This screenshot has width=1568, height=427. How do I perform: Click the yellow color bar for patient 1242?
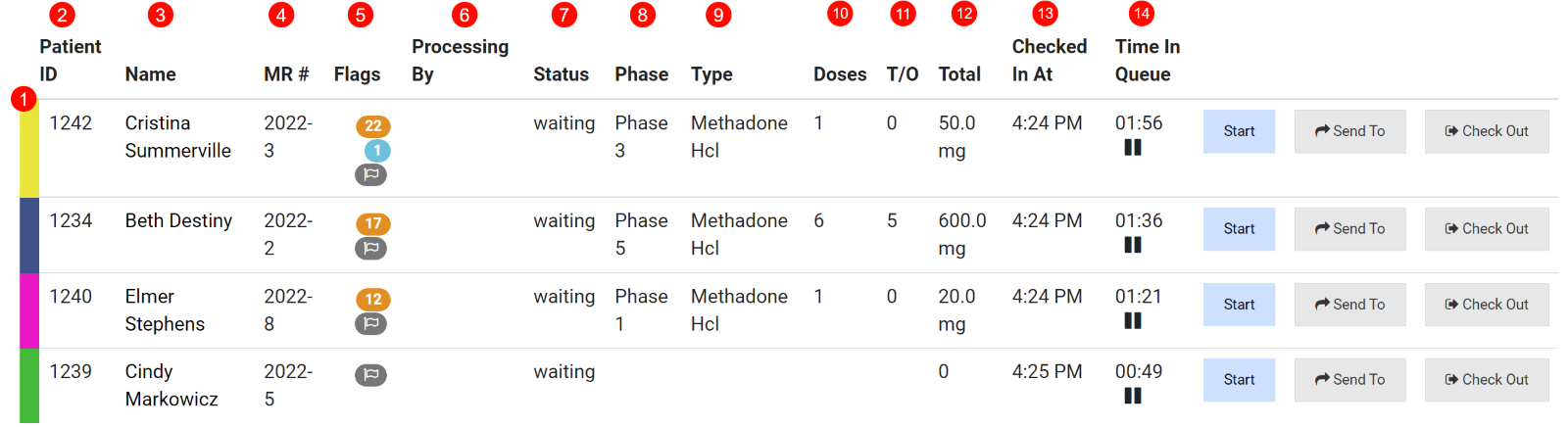click(x=29, y=149)
